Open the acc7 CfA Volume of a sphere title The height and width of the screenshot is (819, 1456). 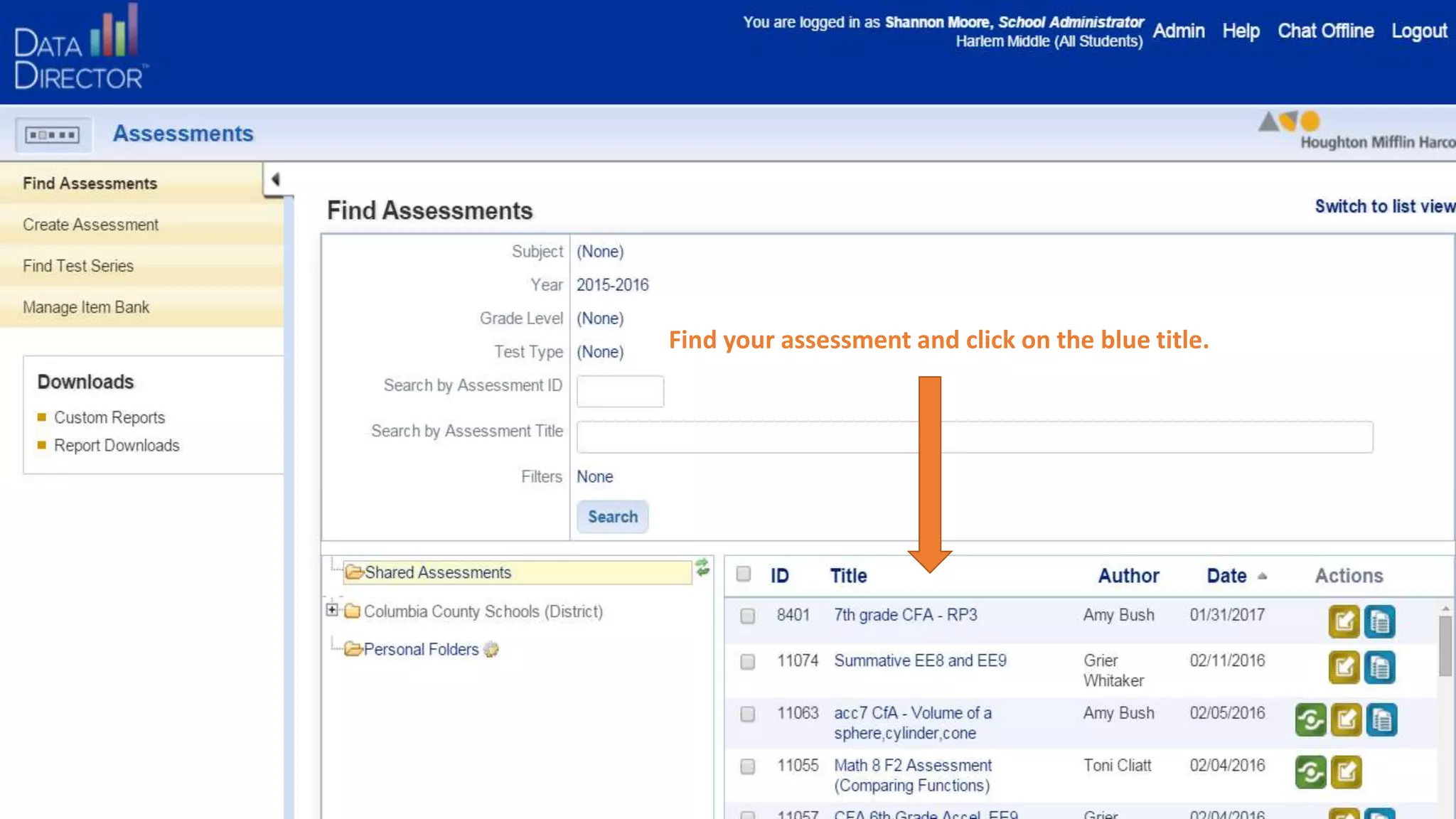(913, 723)
